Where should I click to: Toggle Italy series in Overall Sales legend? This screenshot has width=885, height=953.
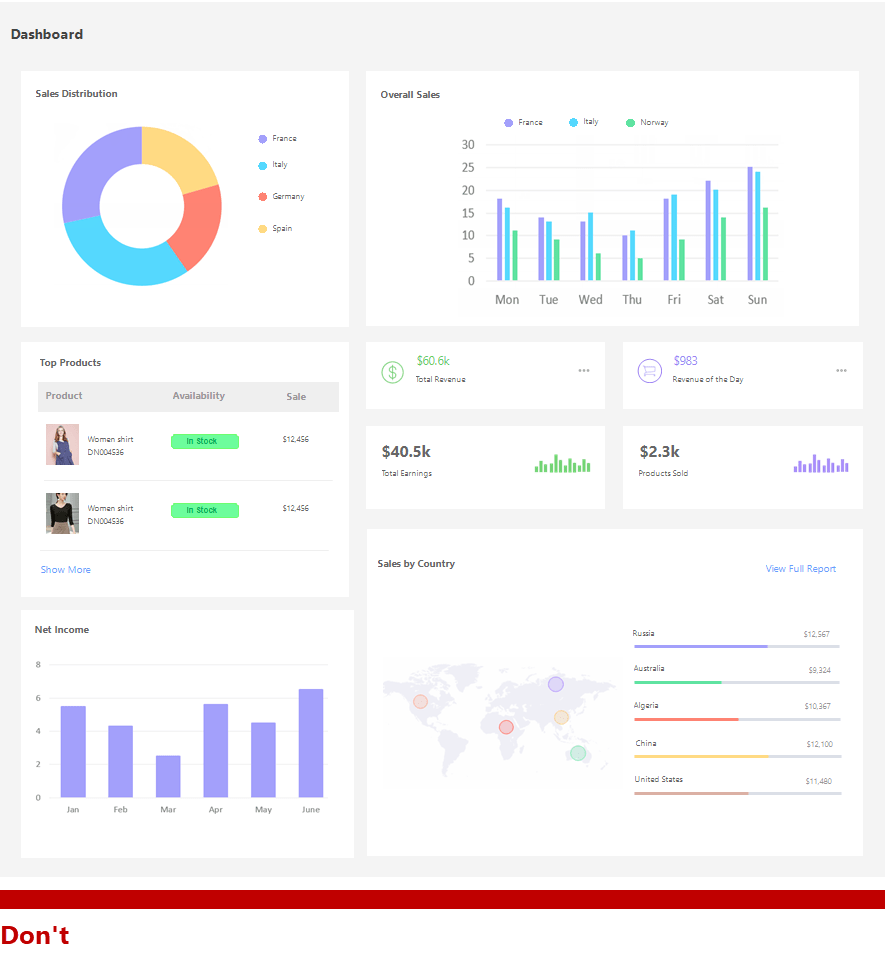click(584, 122)
